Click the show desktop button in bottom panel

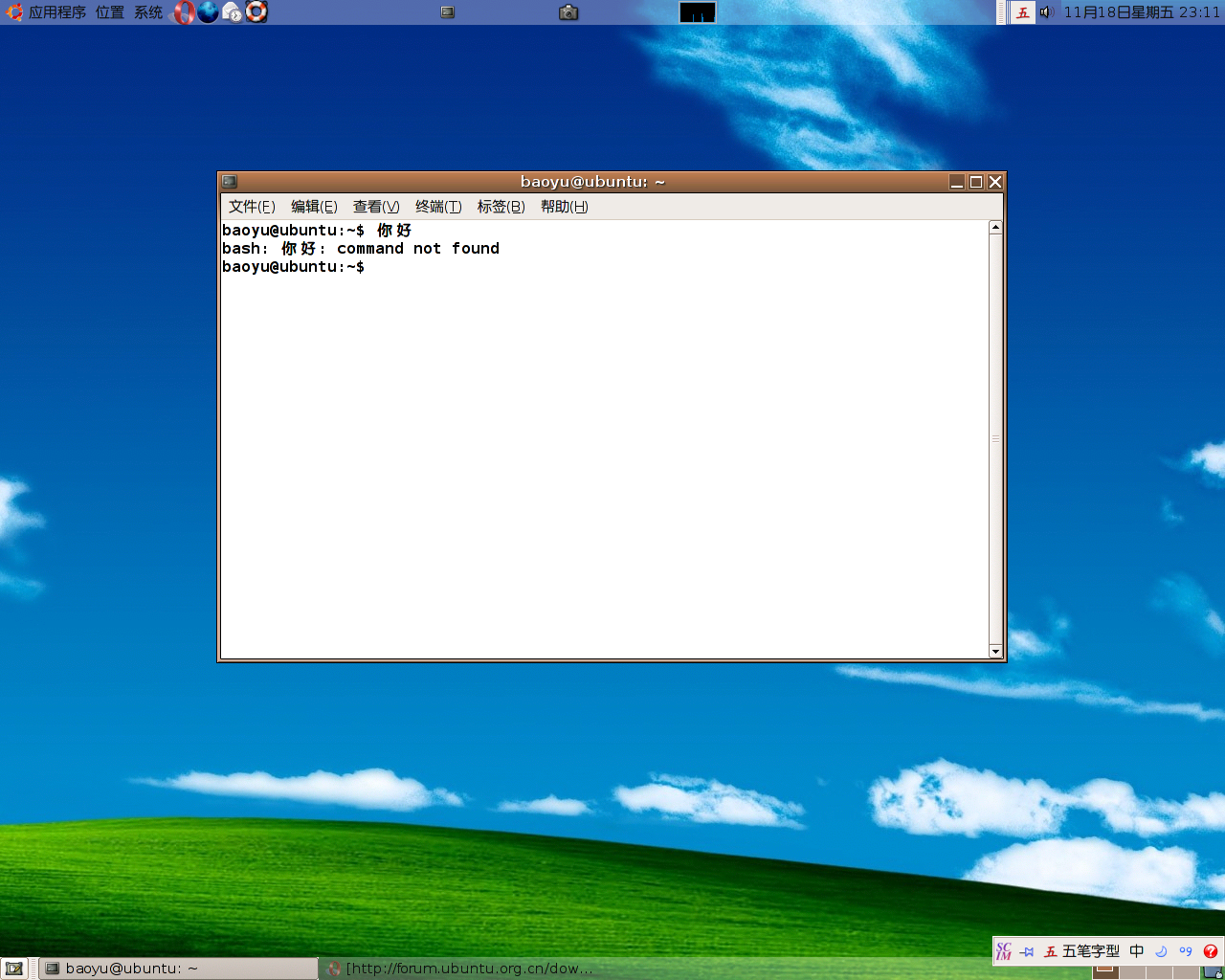point(14,969)
